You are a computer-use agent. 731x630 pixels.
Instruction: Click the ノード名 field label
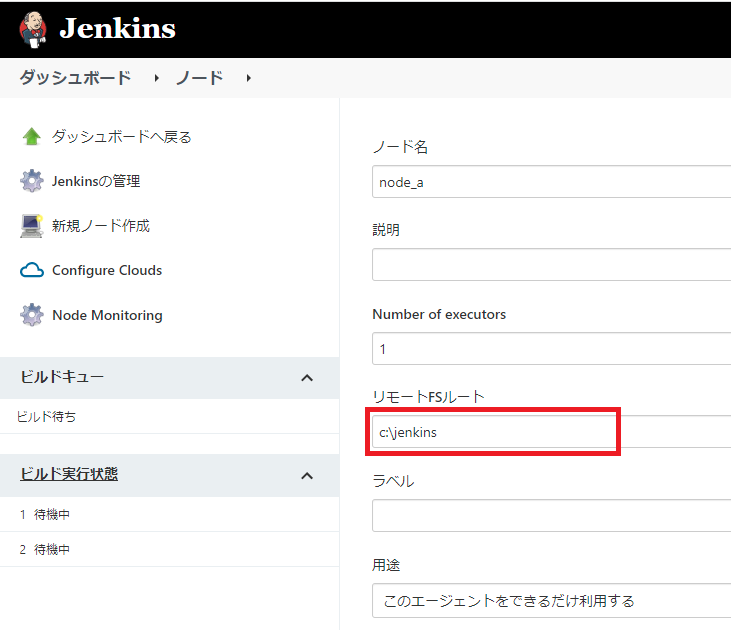pos(400,147)
